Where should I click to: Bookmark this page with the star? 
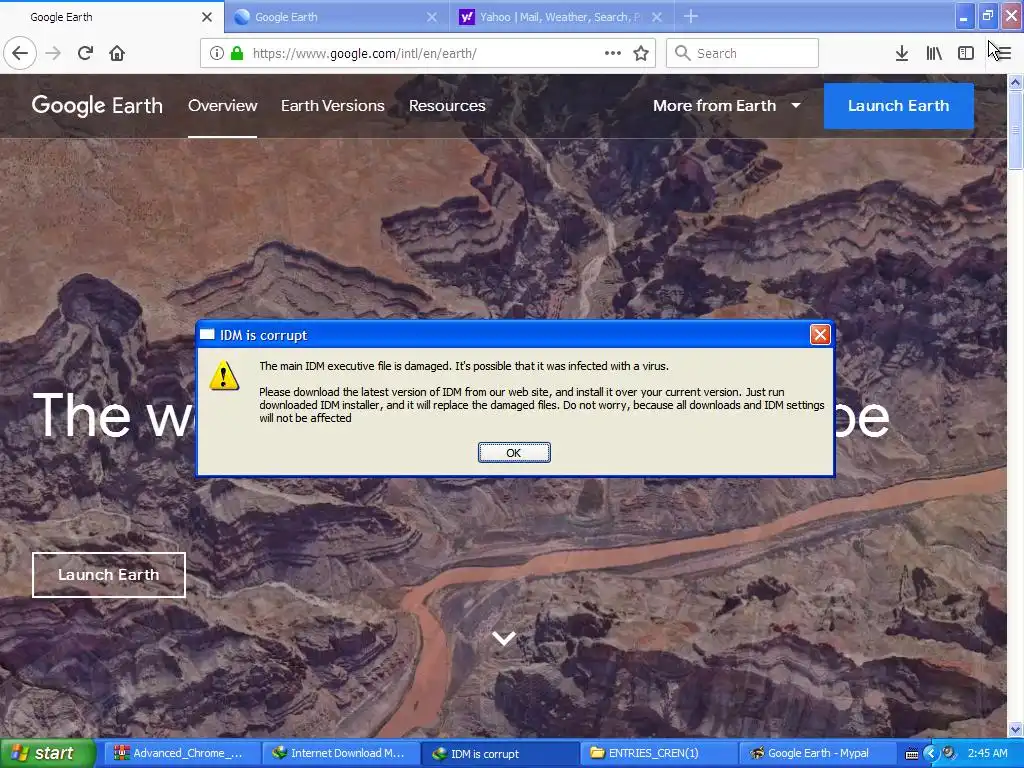pyautogui.click(x=641, y=53)
